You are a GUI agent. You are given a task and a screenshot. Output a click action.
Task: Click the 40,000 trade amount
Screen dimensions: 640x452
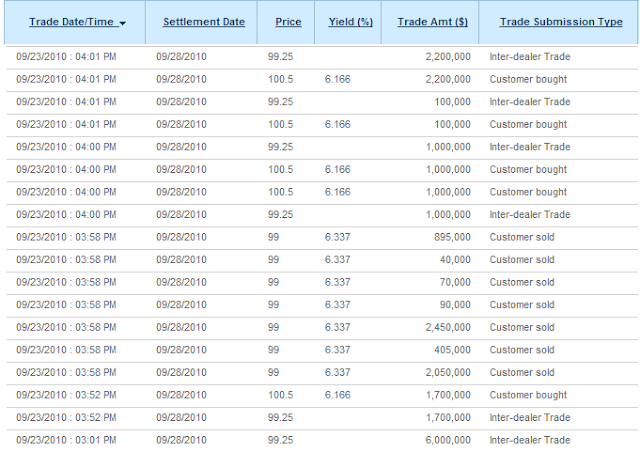[455, 260]
